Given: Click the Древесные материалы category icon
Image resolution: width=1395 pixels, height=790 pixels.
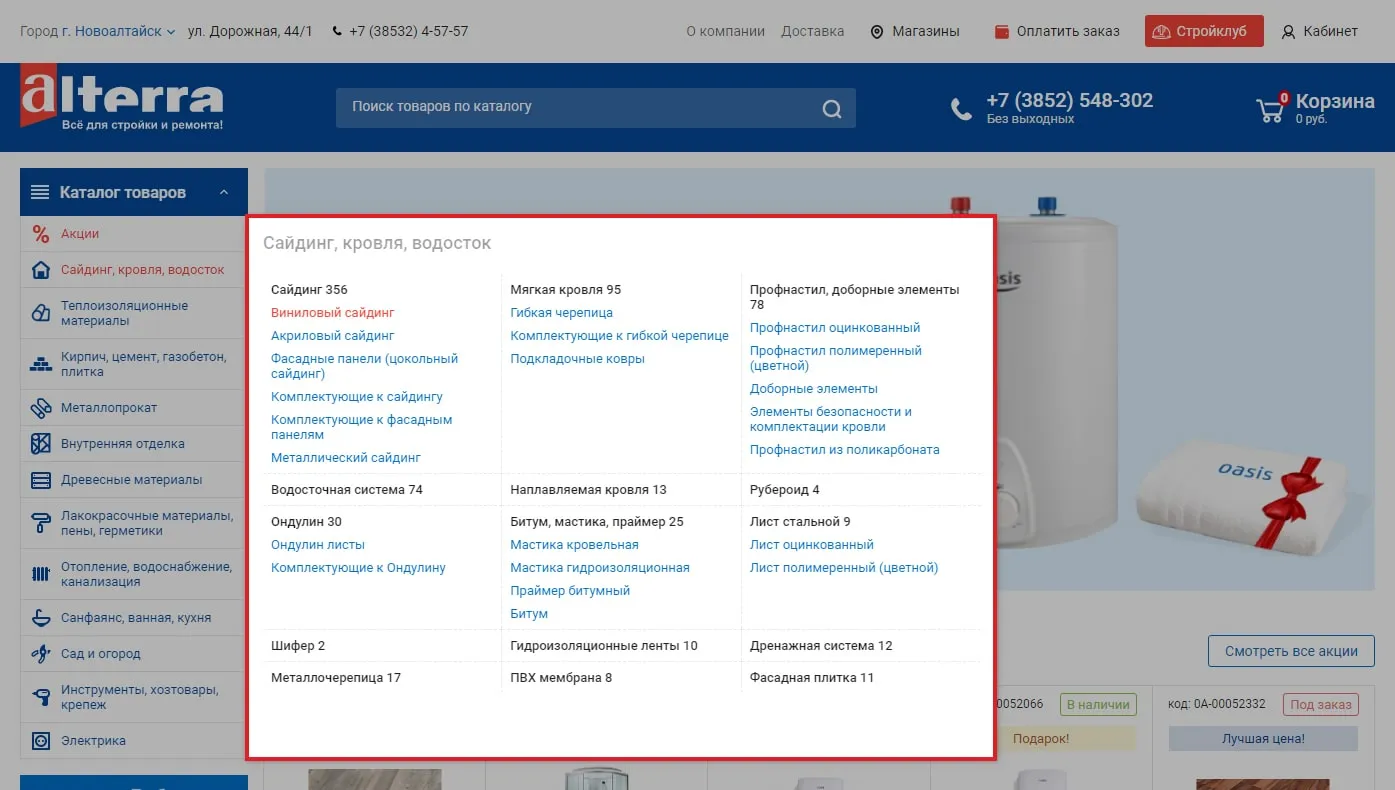Looking at the screenshot, I should click(41, 480).
